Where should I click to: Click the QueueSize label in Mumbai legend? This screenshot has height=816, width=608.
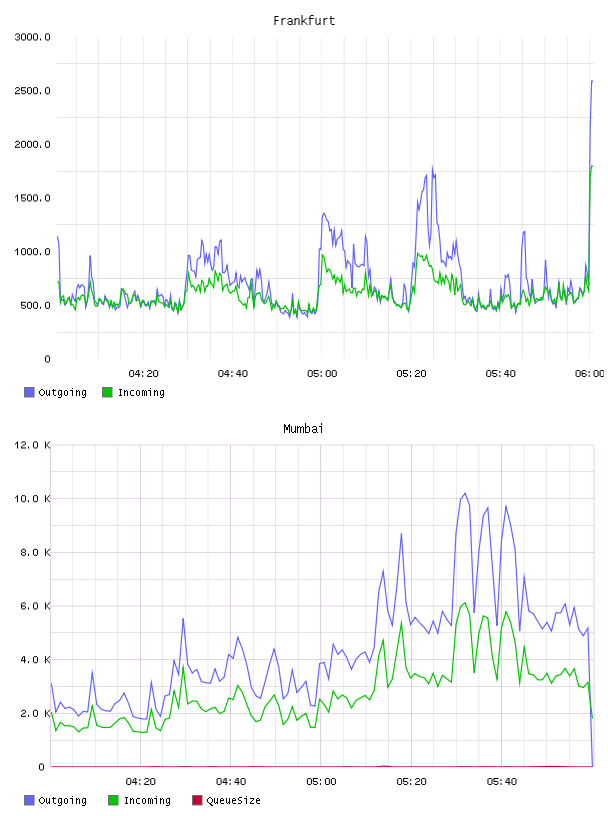[x=233, y=800]
